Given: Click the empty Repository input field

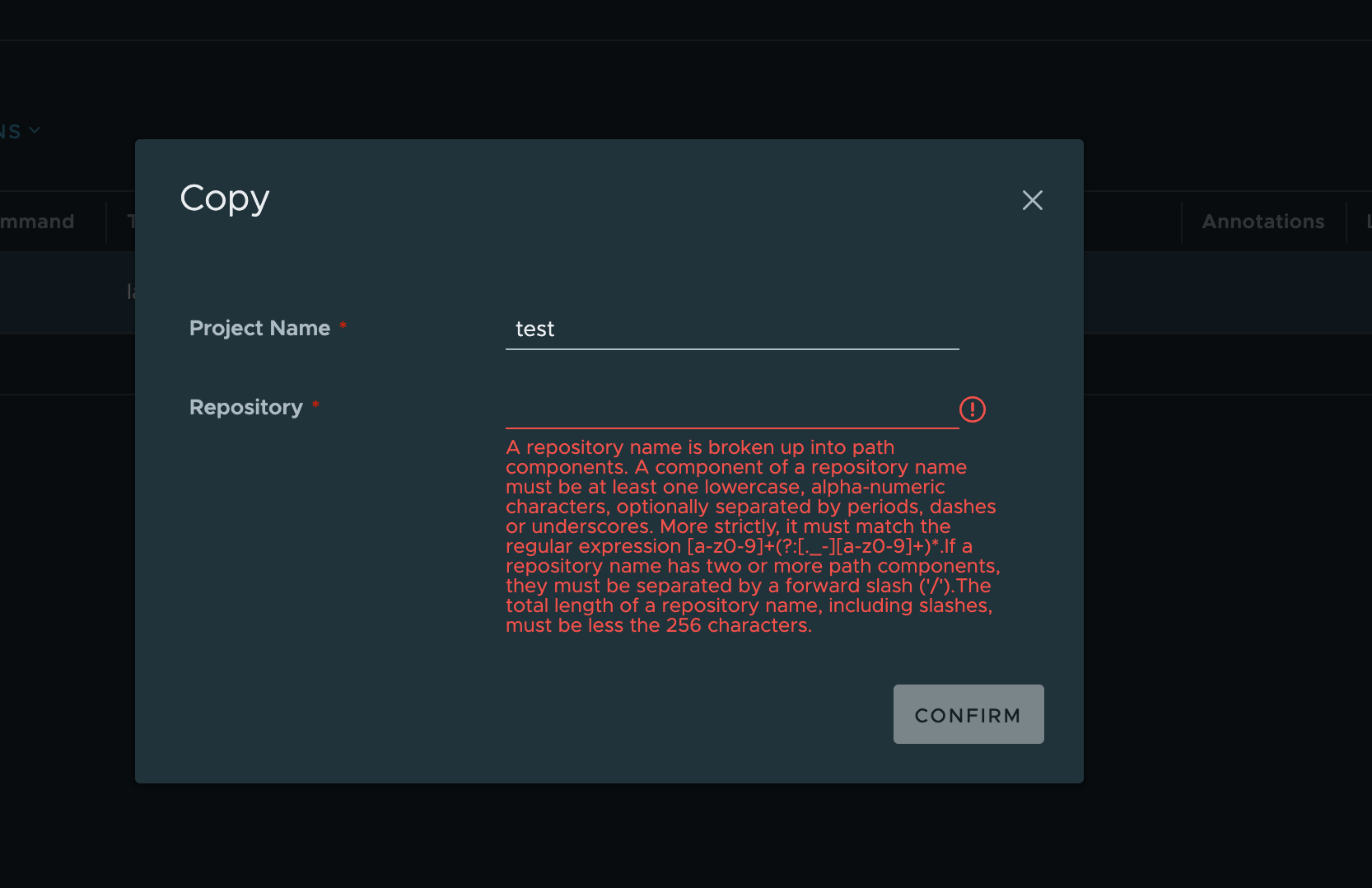Looking at the screenshot, I should [731, 412].
